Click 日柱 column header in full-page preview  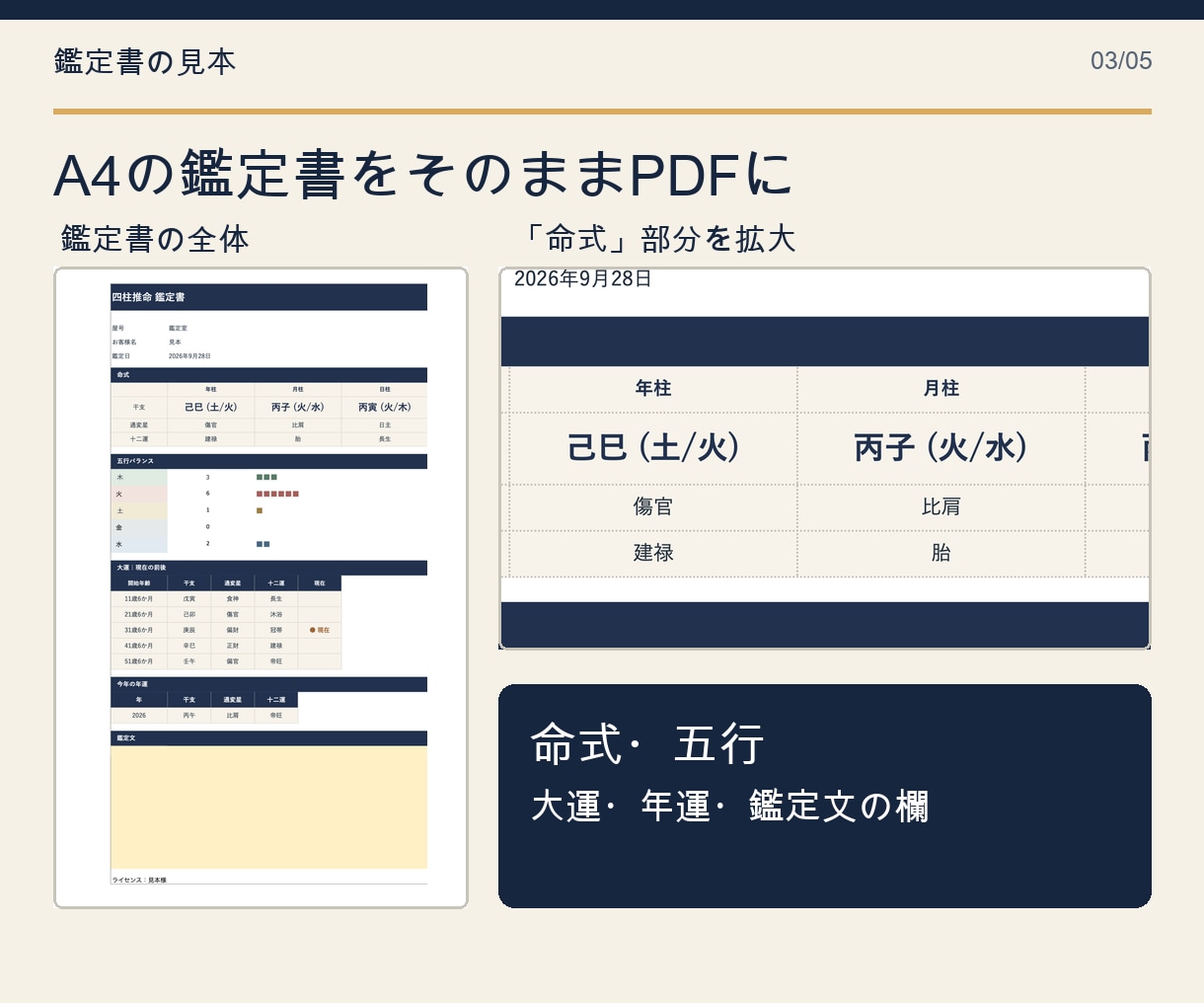385,389
